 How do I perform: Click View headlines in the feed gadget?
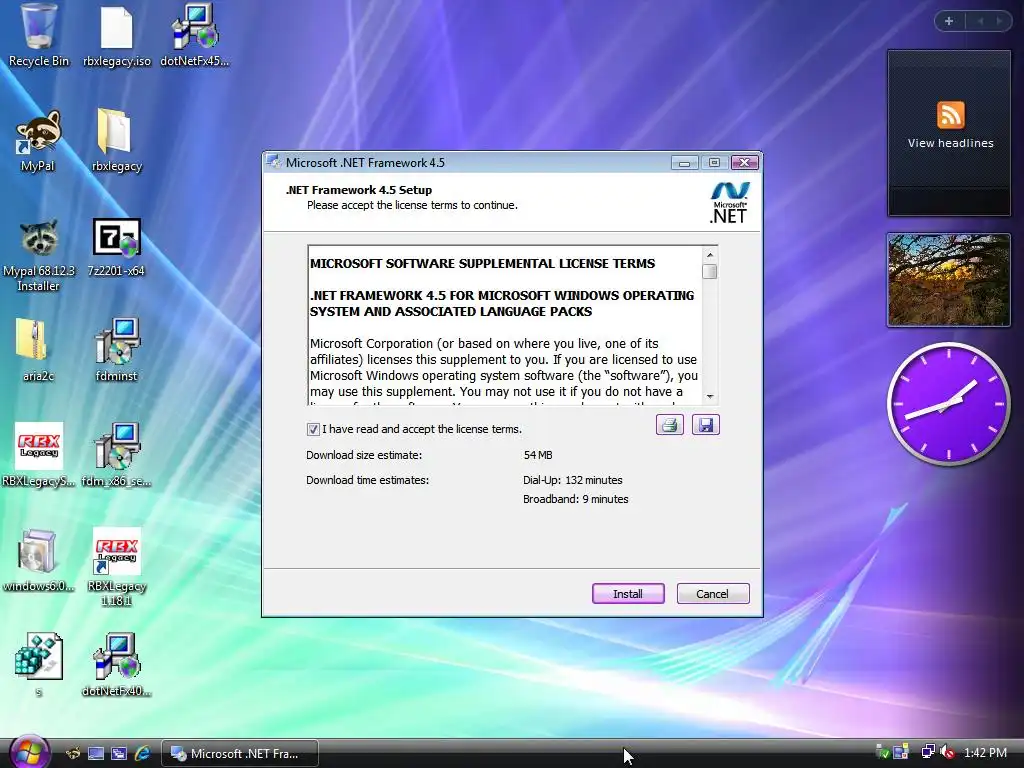[x=950, y=143]
